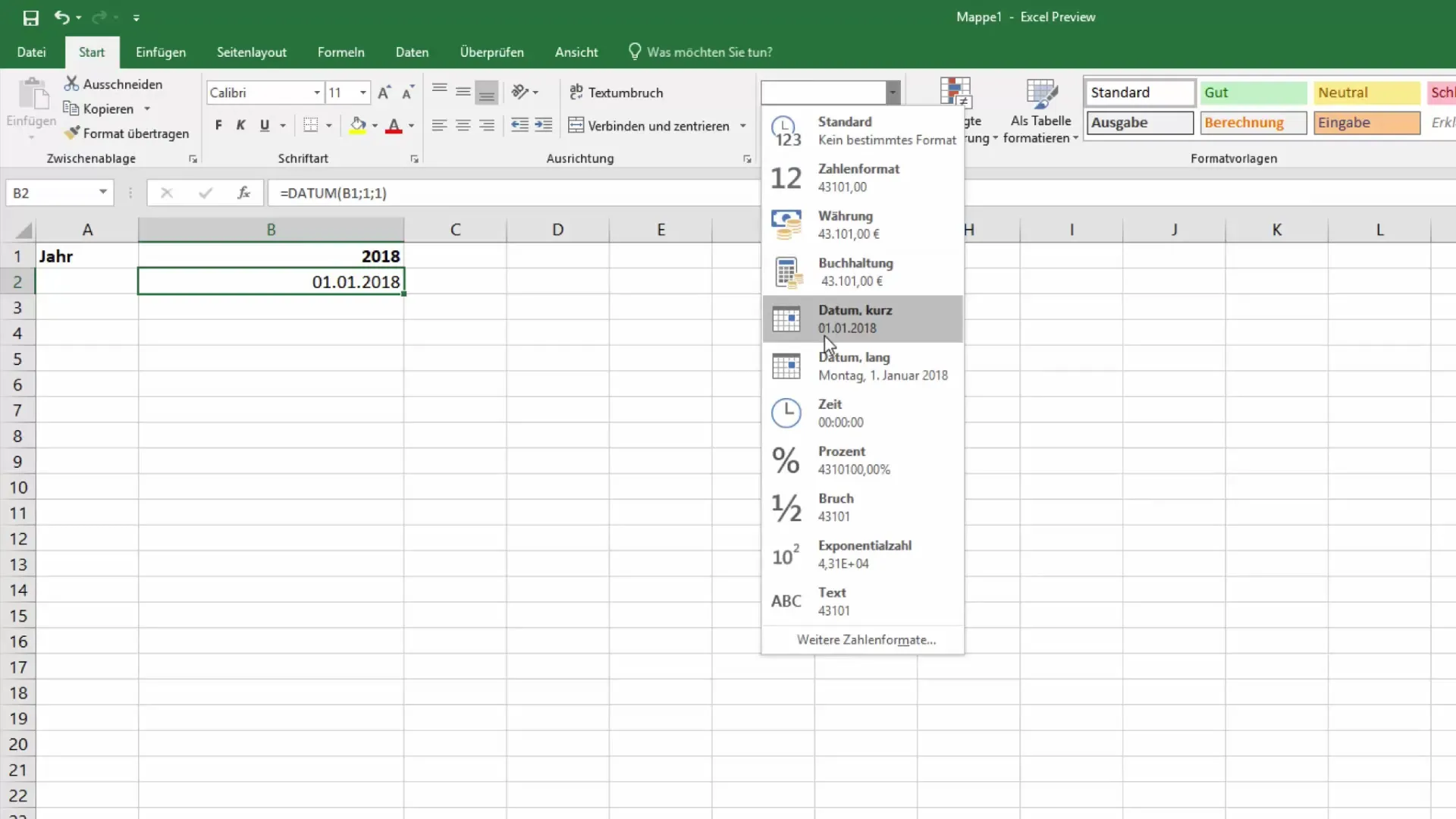Choose the Währung currency format
1456x819 pixels.
point(863,224)
